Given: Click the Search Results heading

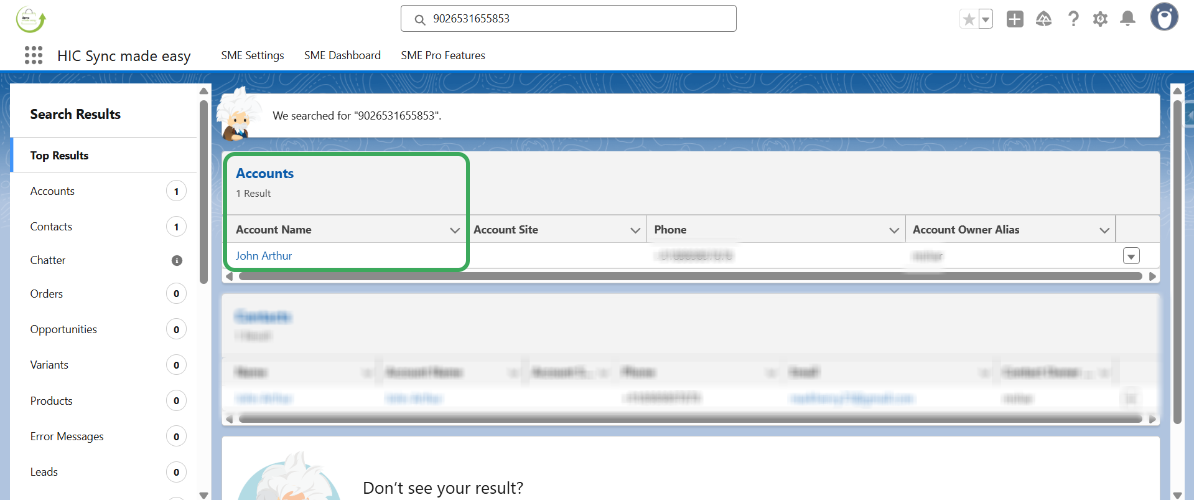Looking at the screenshot, I should tap(75, 114).
